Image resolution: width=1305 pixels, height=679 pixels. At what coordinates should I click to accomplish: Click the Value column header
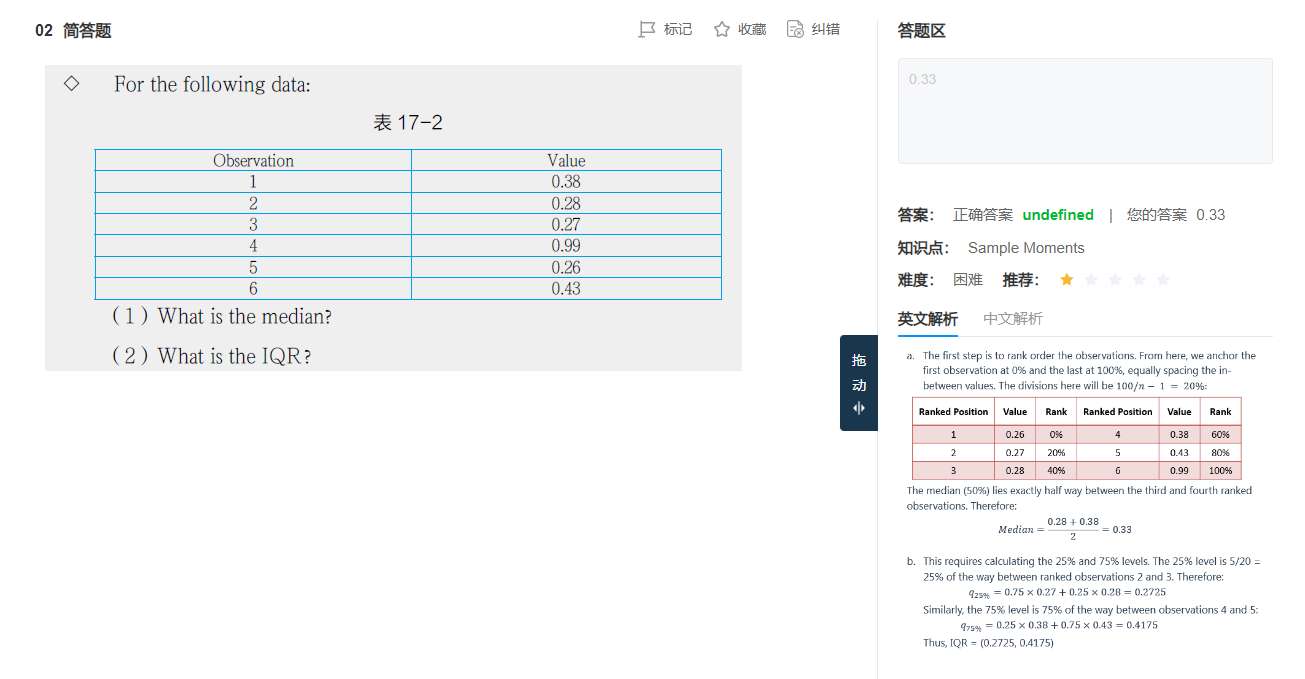pyautogui.click(x=566, y=160)
